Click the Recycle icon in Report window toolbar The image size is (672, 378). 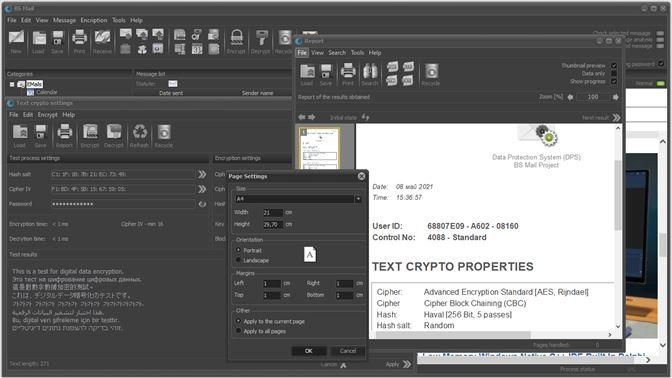click(431, 71)
